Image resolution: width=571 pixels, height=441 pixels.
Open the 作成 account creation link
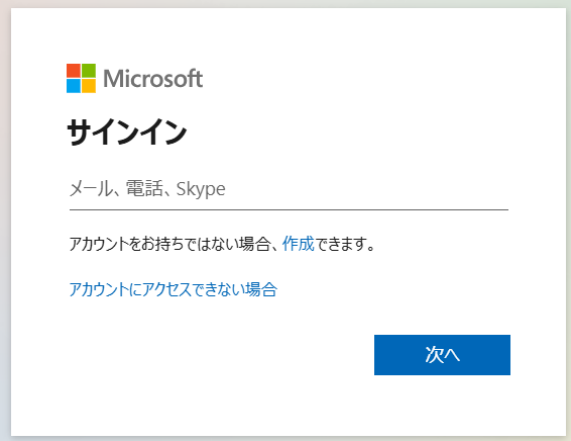tap(298, 244)
